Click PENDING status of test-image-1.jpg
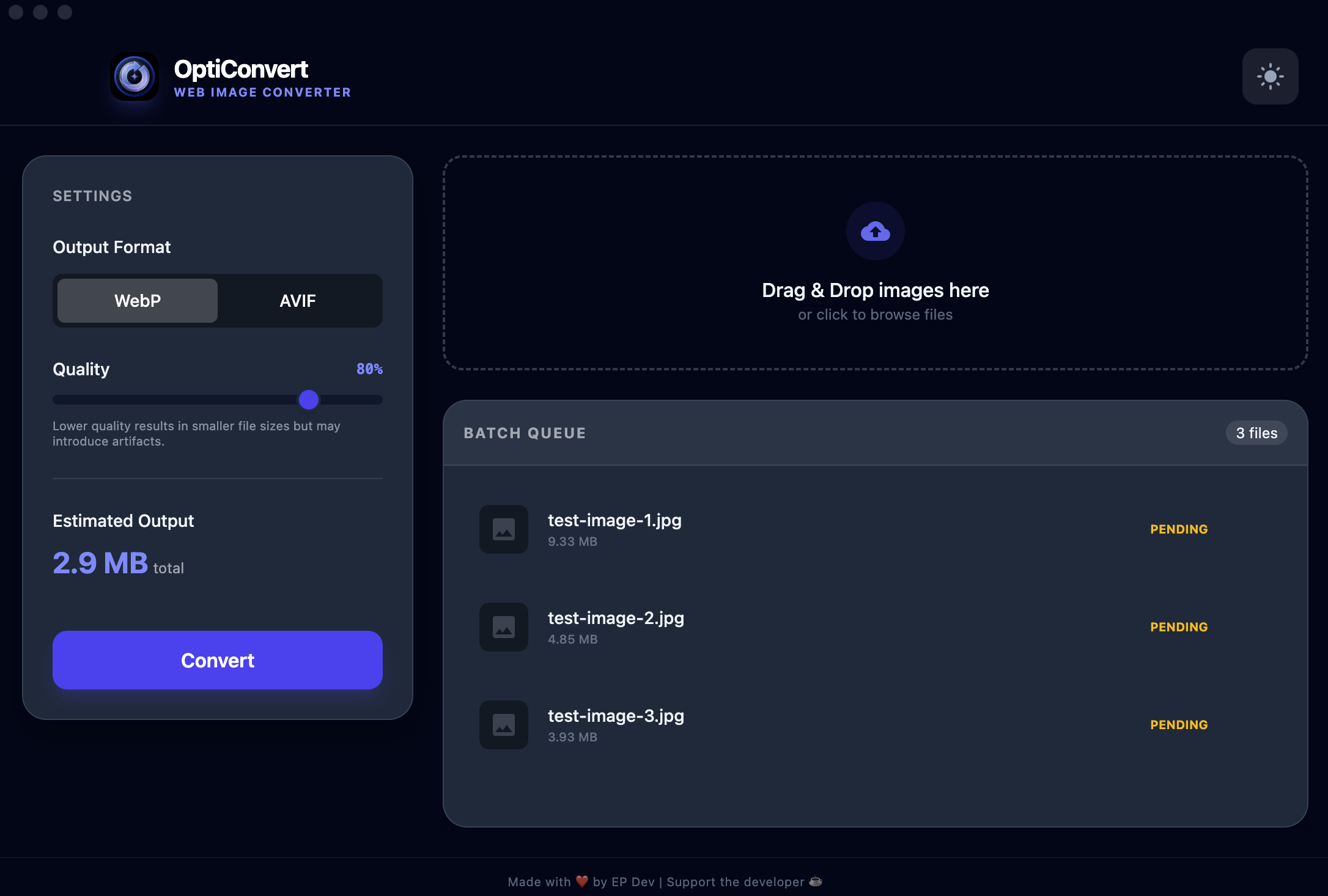 click(1179, 529)
